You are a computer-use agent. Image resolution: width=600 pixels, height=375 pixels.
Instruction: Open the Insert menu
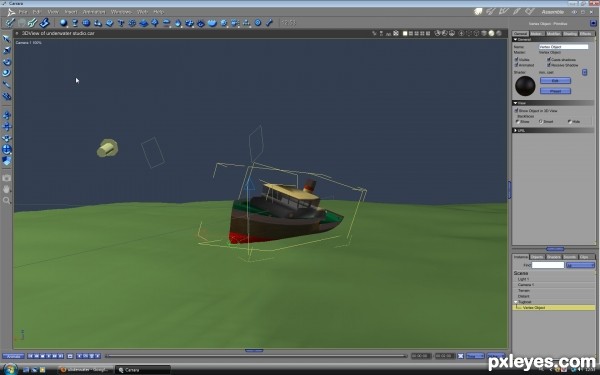(x=70, y=12)
